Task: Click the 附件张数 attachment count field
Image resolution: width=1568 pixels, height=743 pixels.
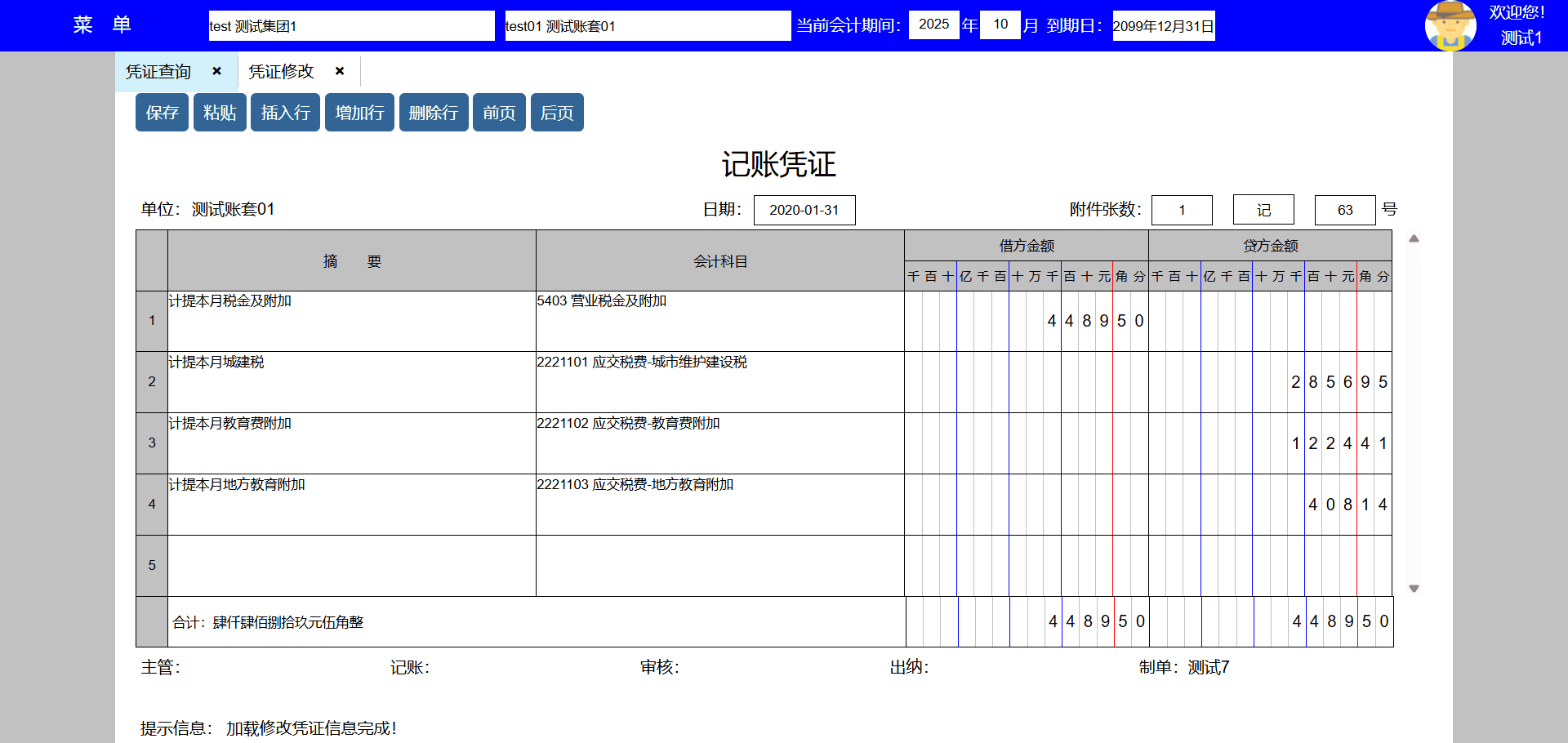Action: tap(1181, 210)
